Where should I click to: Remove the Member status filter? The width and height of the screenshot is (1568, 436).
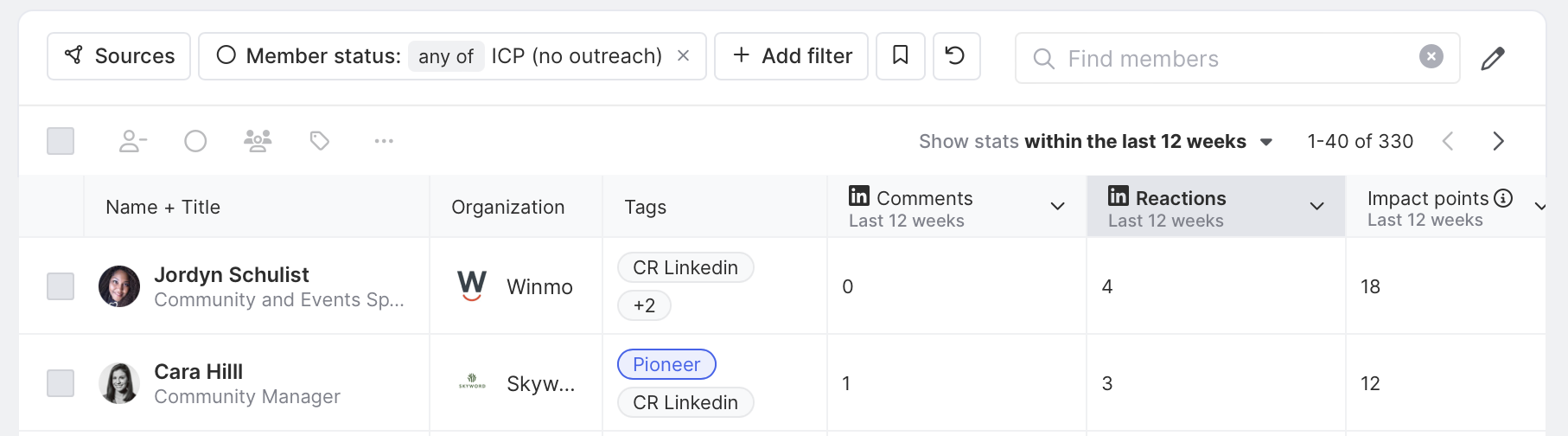tap(683, 56)
